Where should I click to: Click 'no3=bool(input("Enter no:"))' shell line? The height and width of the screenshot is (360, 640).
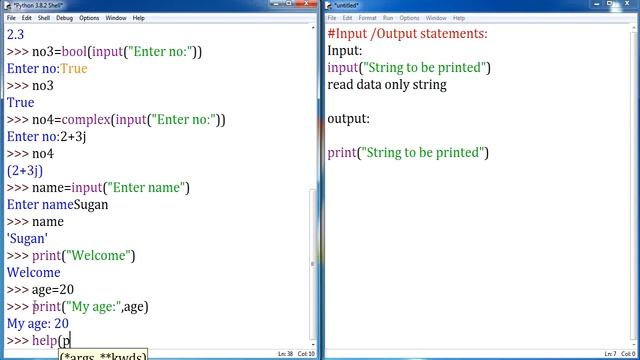104,51
